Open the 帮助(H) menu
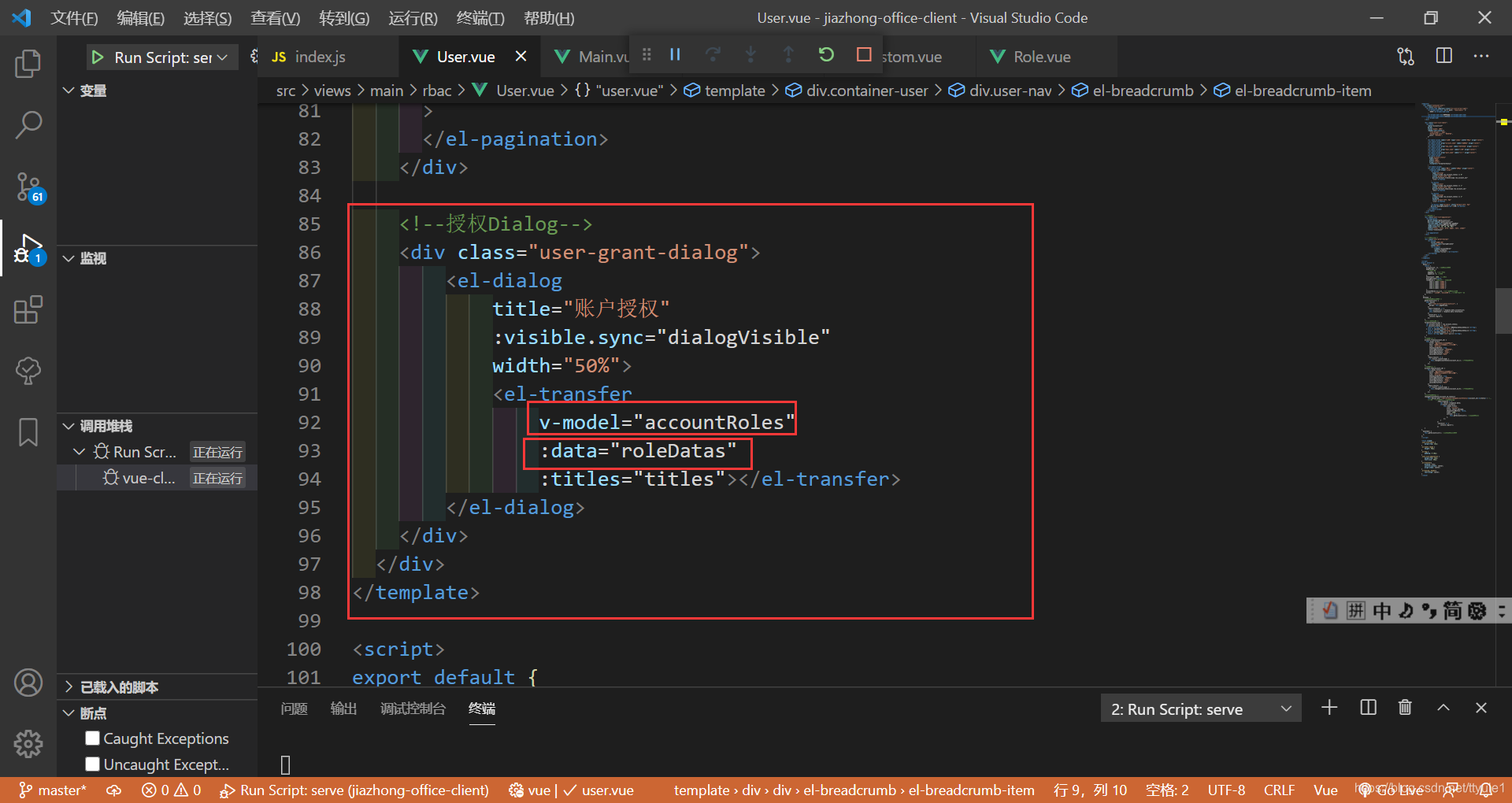The width and height of the screenshot is (1512, 803). click(549, 17)
